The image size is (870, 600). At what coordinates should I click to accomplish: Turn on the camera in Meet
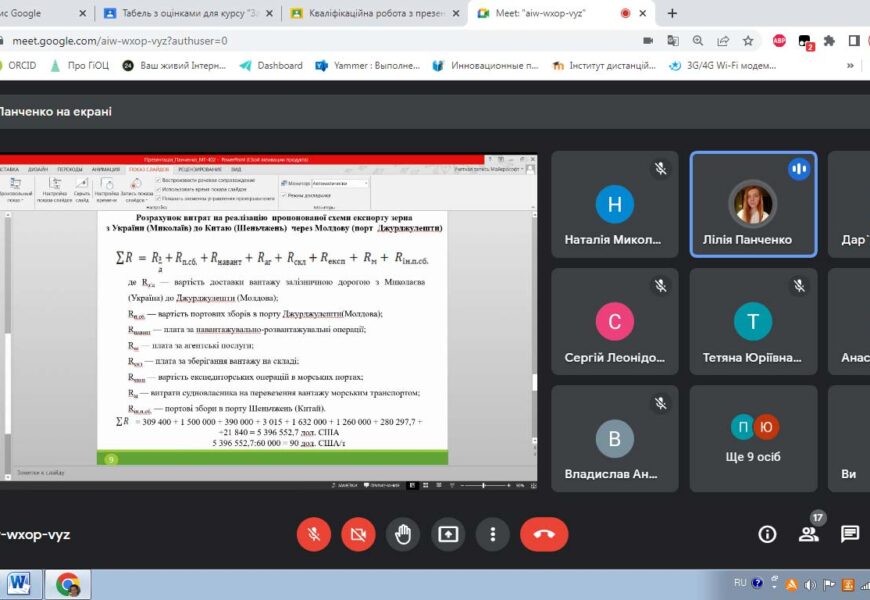click(358, 534)
